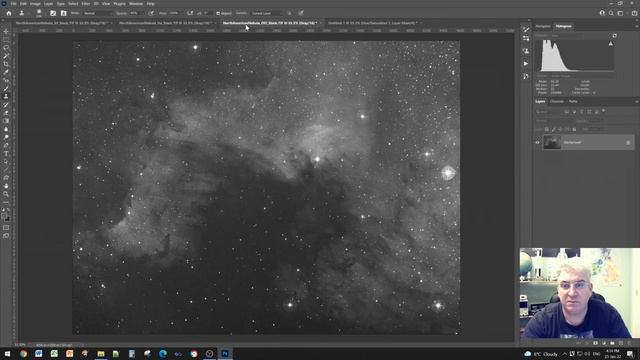Open Clone Source panel from options bar
640x360 pixels.
[x=63, y=13]
